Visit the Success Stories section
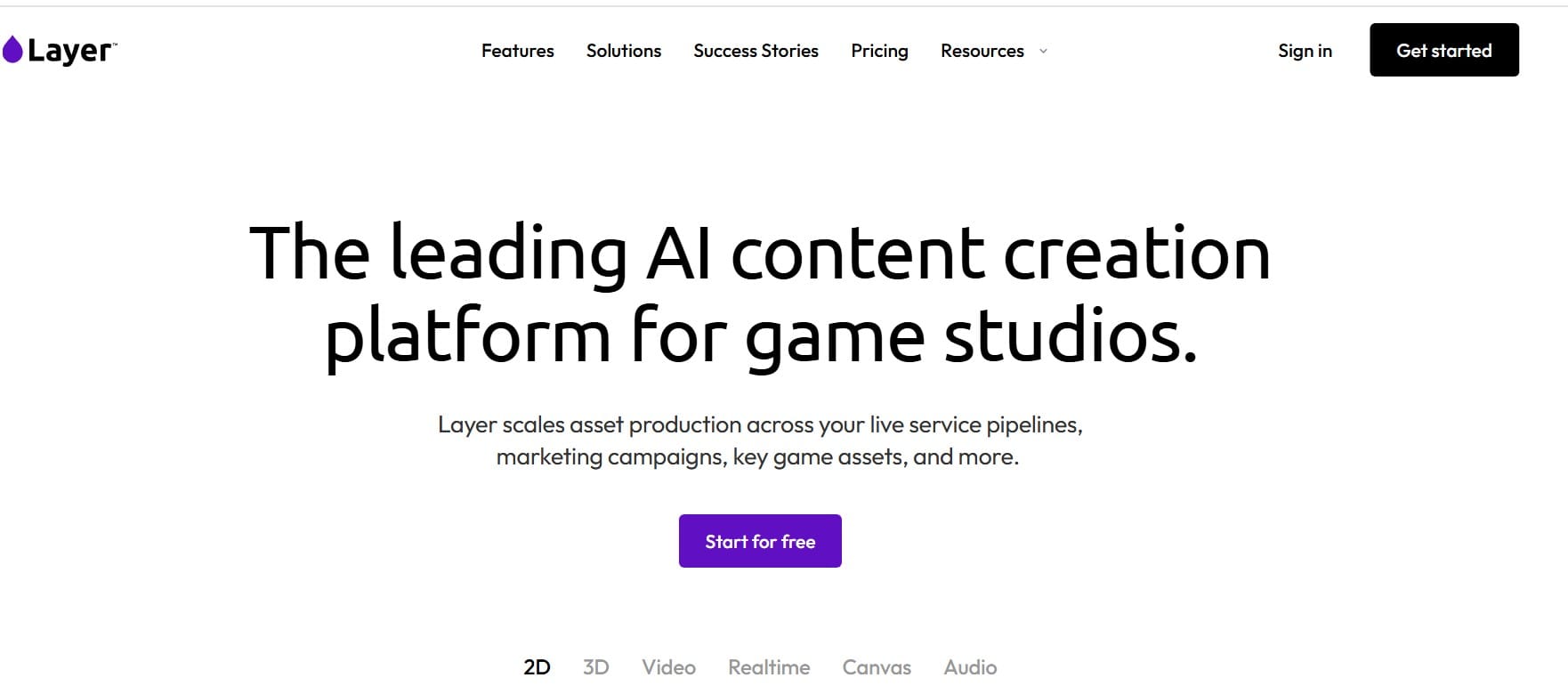The image size is (1568, 694). 756,51
